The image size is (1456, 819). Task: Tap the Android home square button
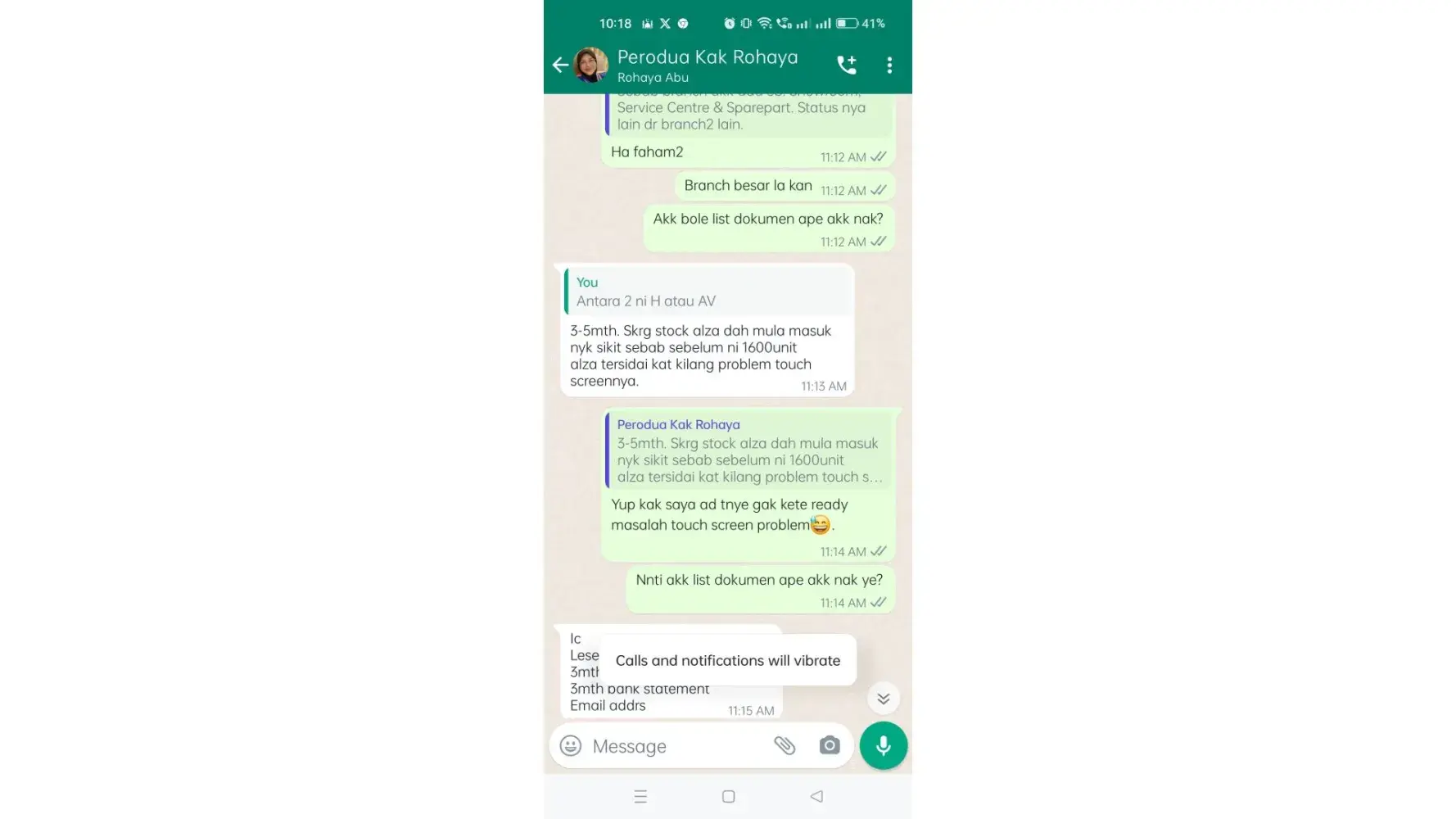[729, 796]
